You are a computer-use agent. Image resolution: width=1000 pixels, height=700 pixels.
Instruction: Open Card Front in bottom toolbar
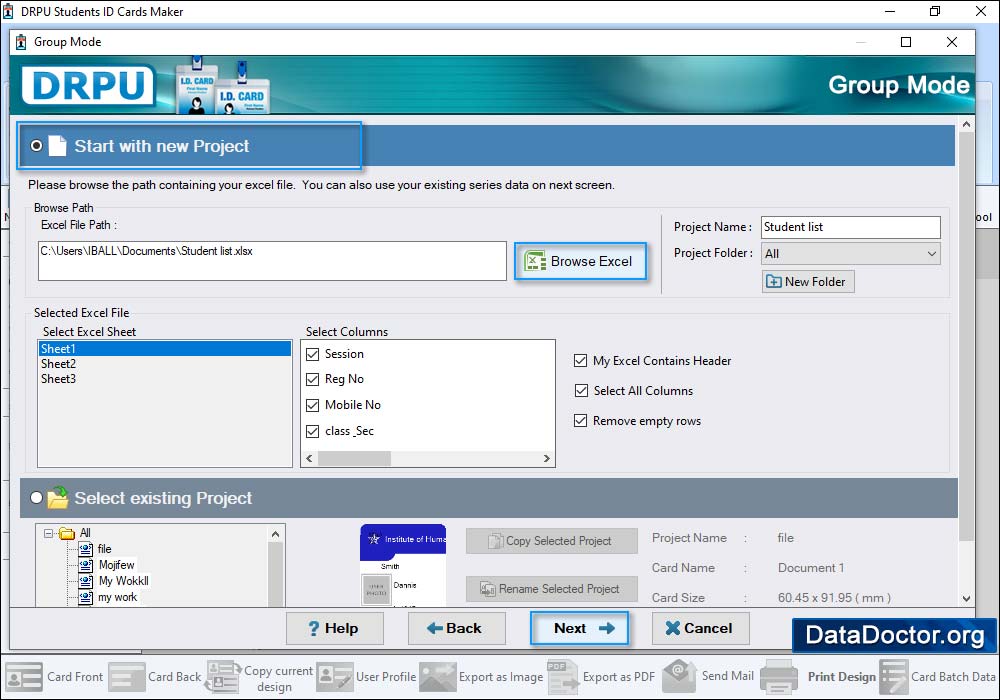pos(54,677)
